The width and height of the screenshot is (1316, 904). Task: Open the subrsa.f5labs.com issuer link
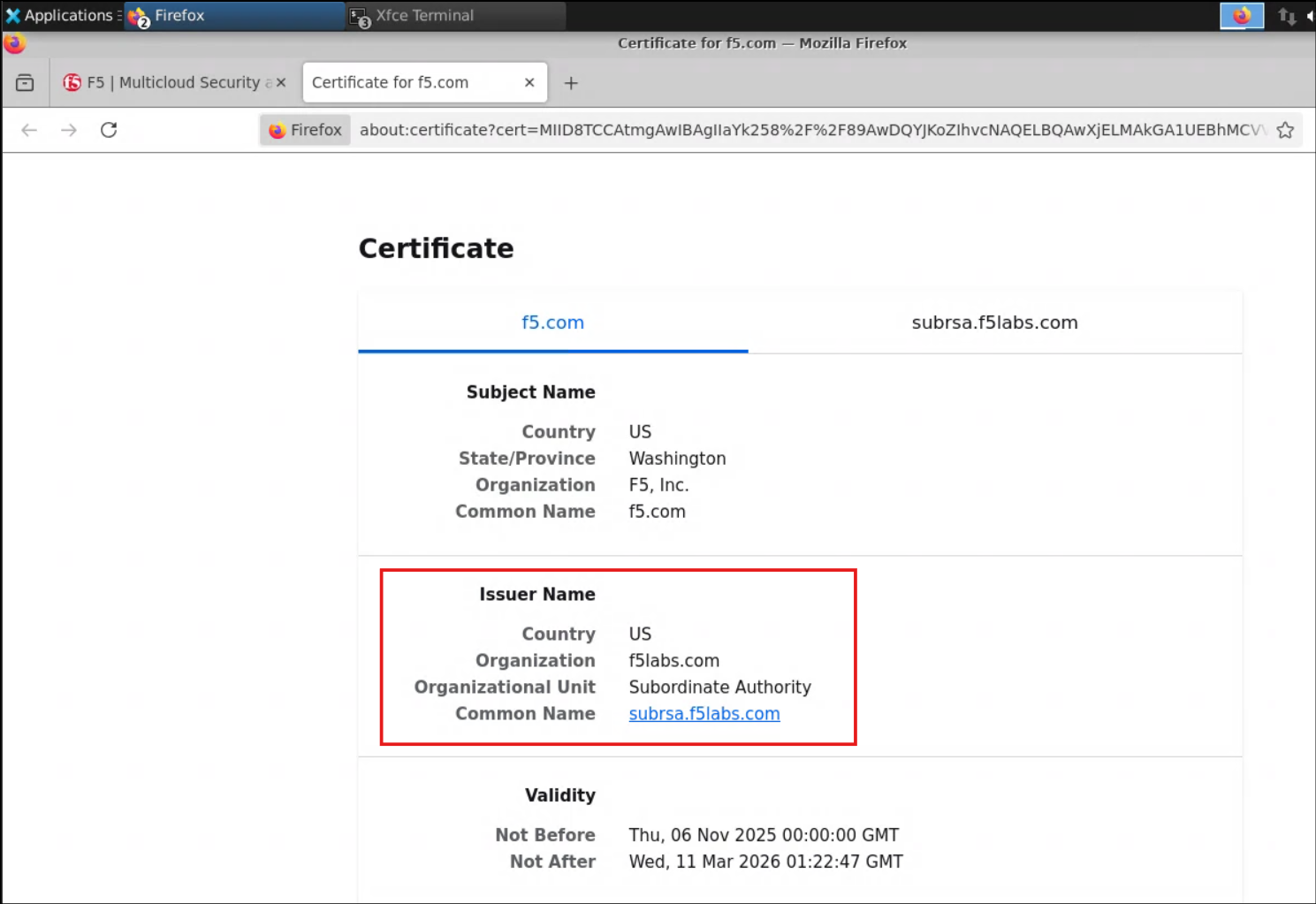[704, 714]
